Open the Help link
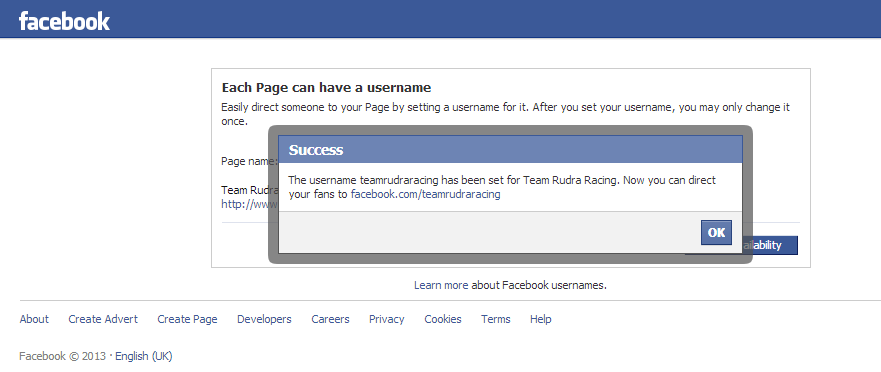Screen dimensions: 881x372 click(541, 319)
